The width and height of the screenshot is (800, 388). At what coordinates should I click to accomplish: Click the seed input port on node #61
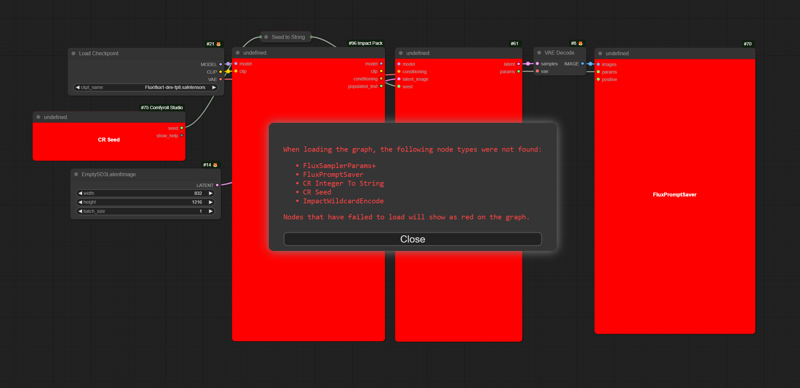click(399, 86)
